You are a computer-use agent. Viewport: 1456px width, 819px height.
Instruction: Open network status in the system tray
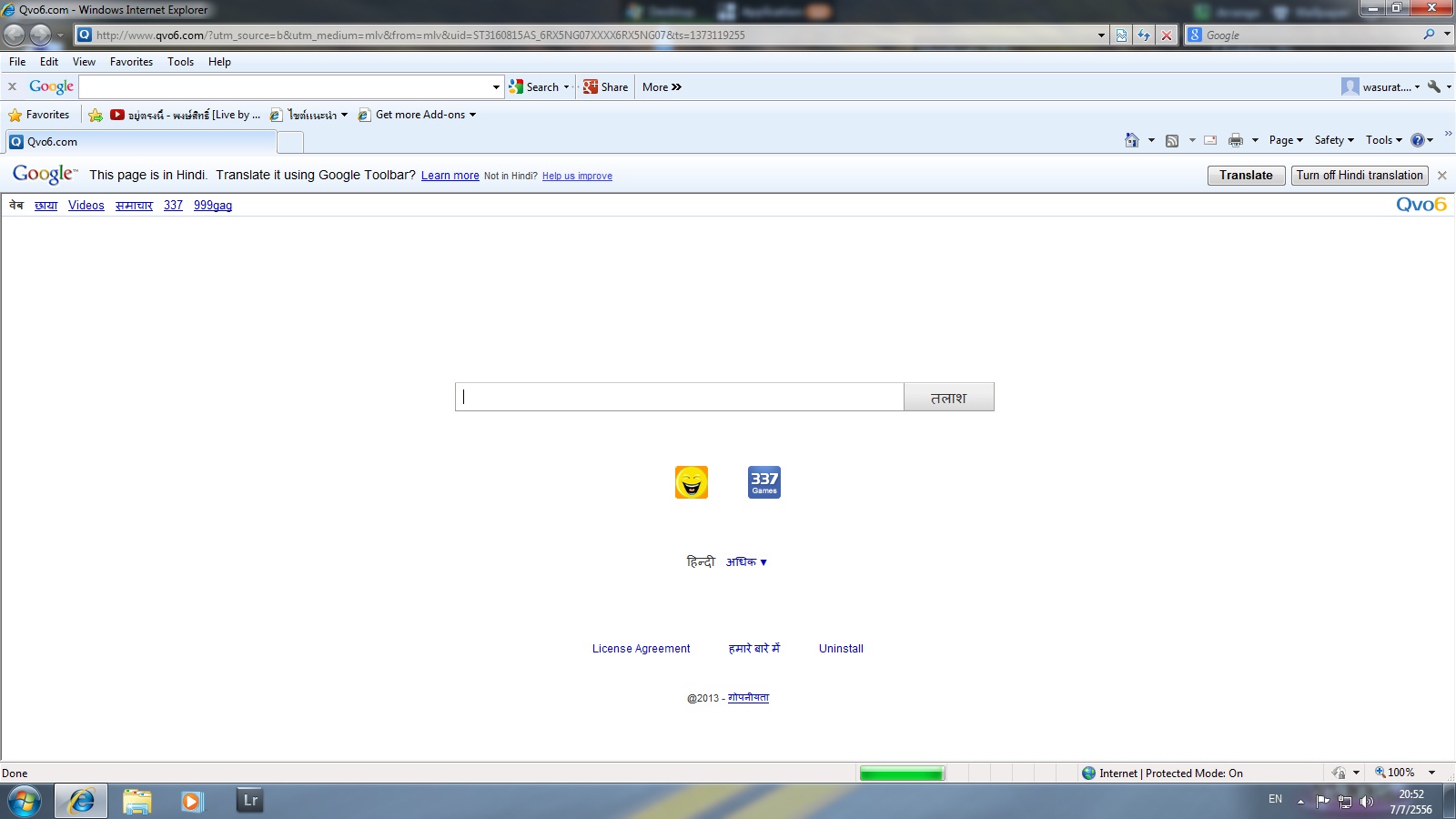(1344, 802)
